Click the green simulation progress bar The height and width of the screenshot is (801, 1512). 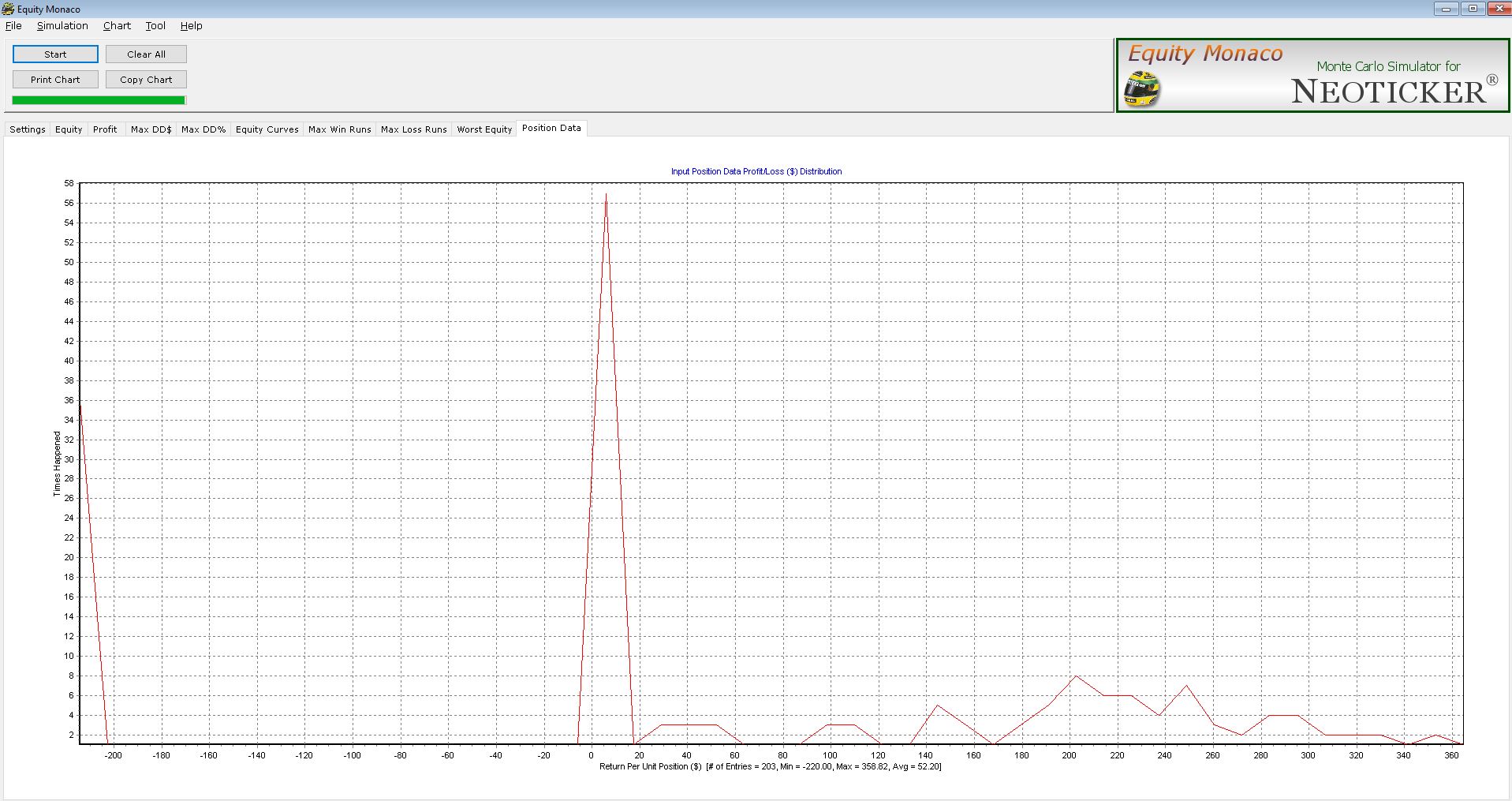[99, 100]
